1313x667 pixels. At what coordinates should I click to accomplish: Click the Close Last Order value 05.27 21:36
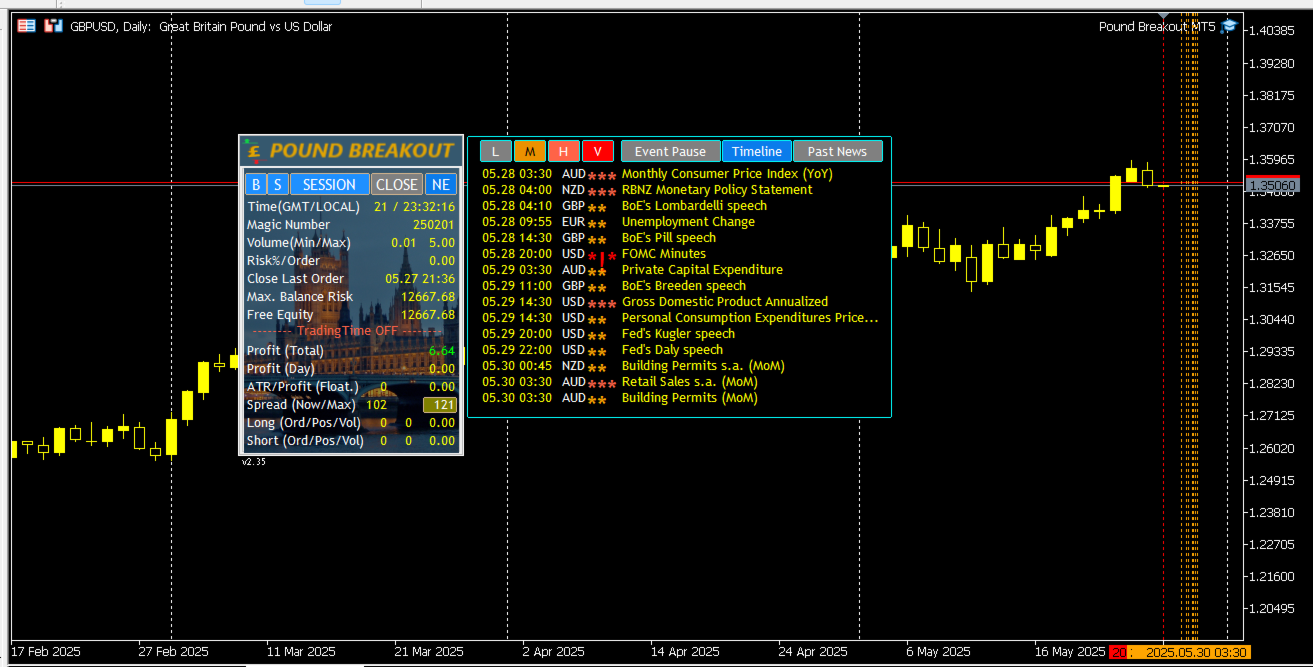click(x=420, y=279)
